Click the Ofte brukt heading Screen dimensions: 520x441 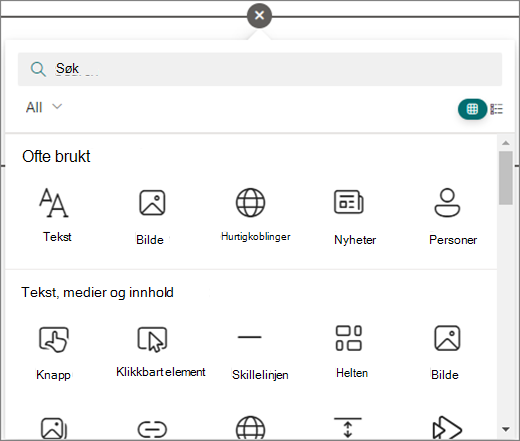pyautogui.click(x=56, y=156)
